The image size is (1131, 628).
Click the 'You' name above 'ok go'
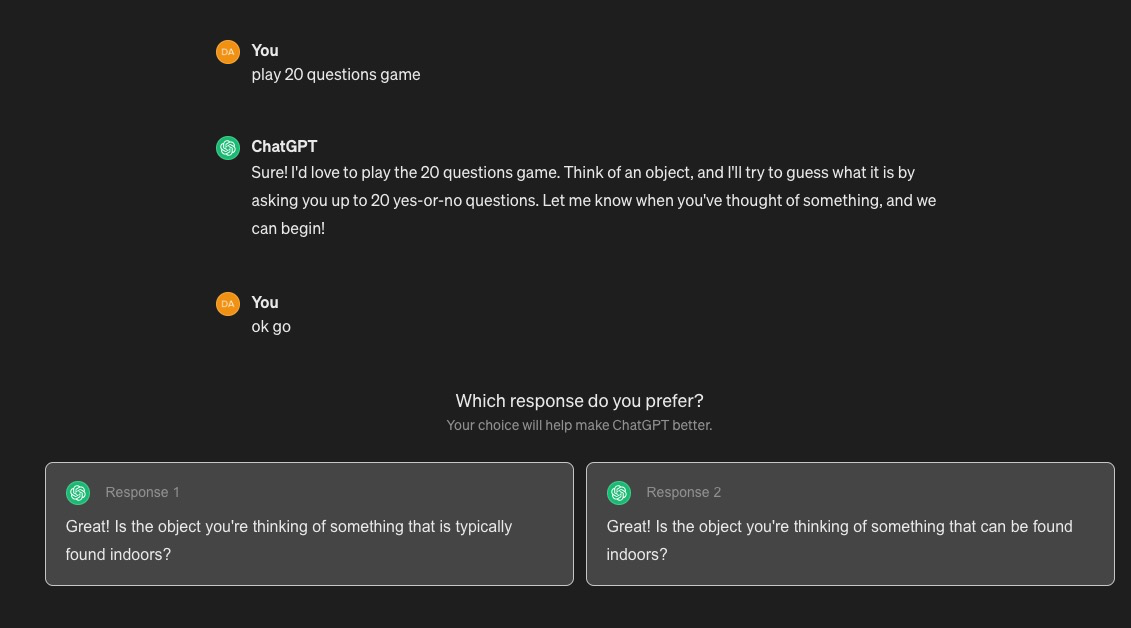265,302
